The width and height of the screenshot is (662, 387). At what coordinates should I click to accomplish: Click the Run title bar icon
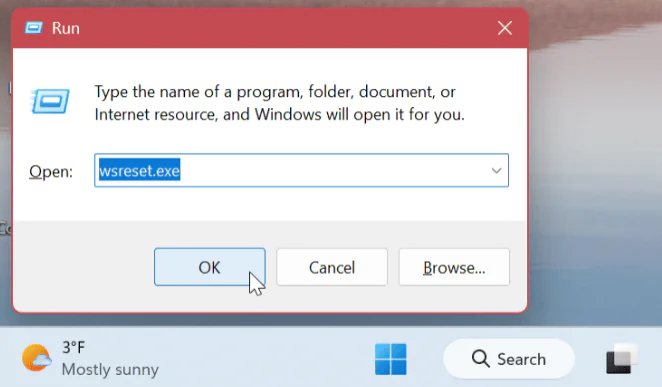click(34, 28)
